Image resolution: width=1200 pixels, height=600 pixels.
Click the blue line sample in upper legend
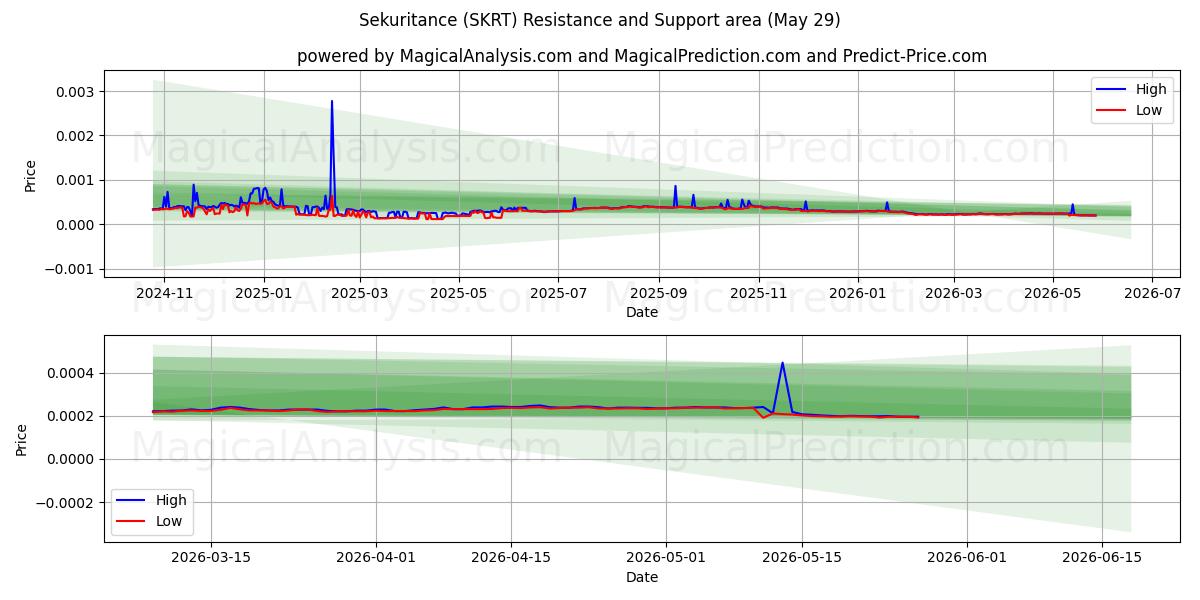pos(1111,90)
